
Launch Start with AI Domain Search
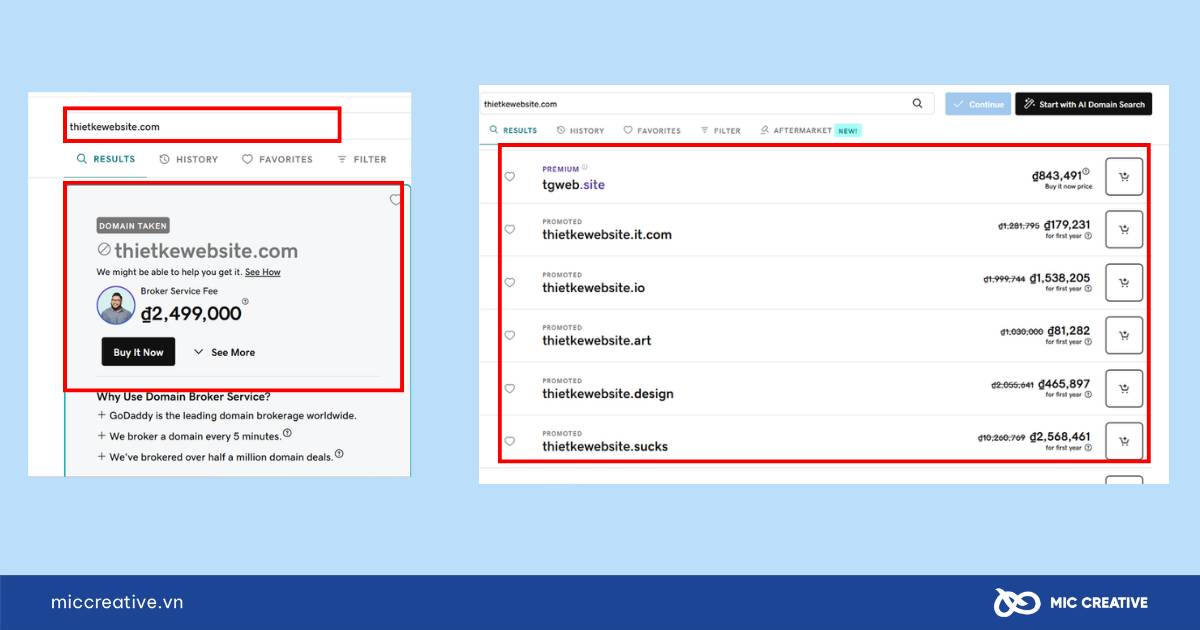click(1084, 104)
